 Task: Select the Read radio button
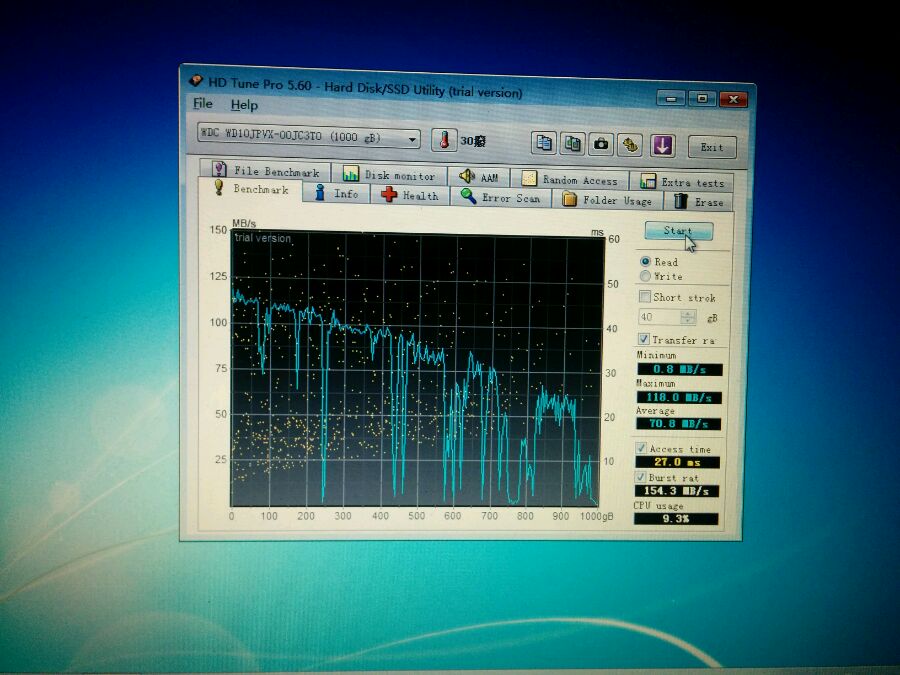[x=645, y=262]
